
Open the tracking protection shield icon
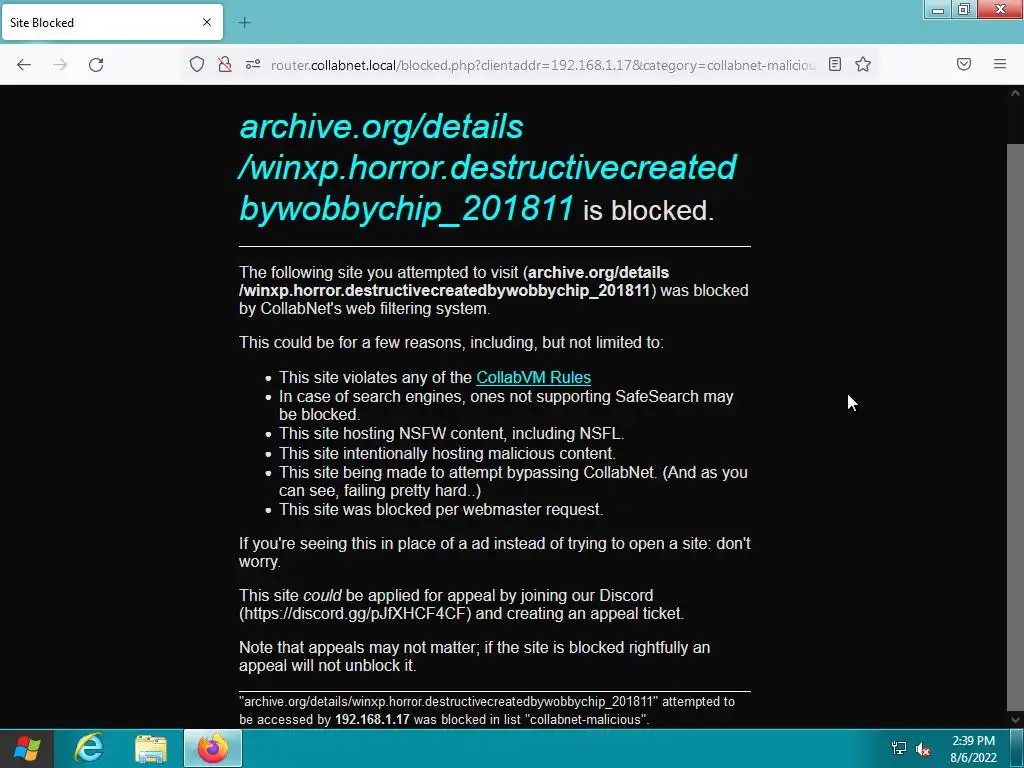197,65
